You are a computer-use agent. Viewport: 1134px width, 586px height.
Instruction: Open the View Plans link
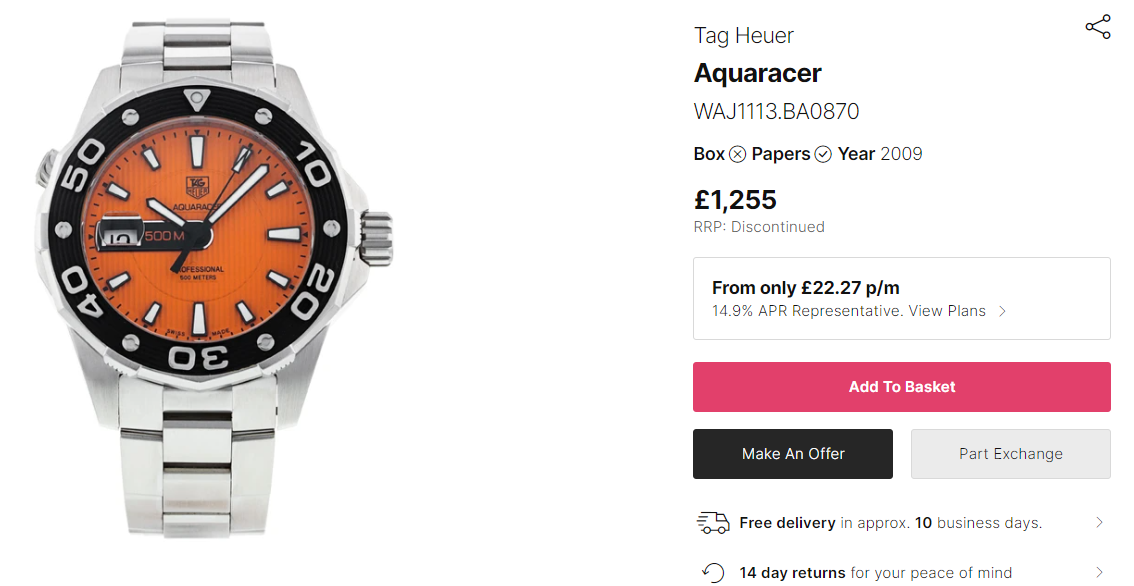947,311
